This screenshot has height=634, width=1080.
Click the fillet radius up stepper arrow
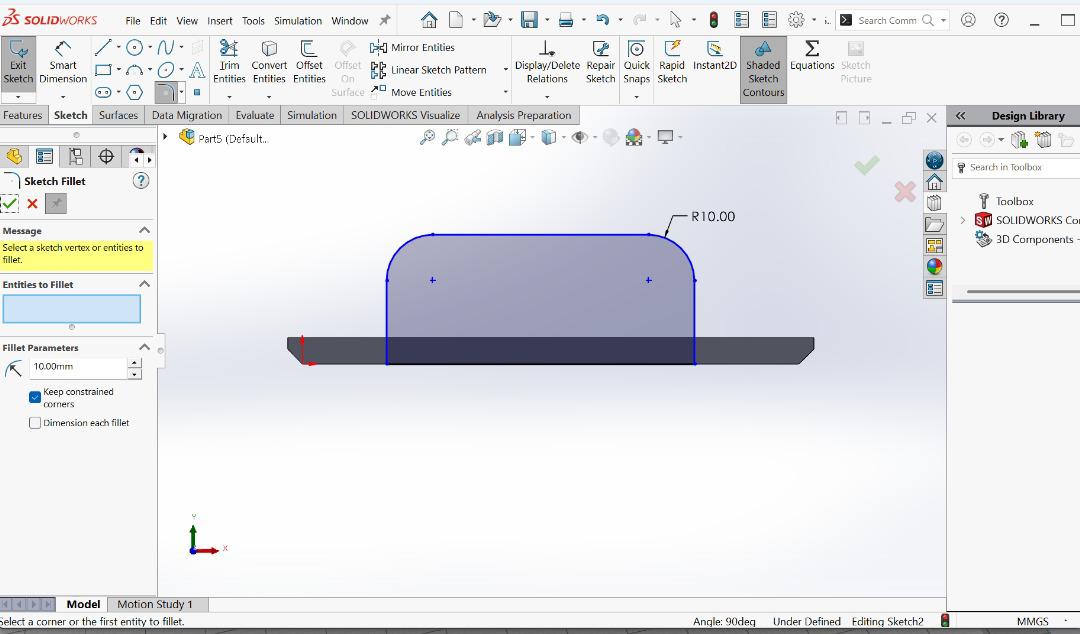[x=135, y=362]
